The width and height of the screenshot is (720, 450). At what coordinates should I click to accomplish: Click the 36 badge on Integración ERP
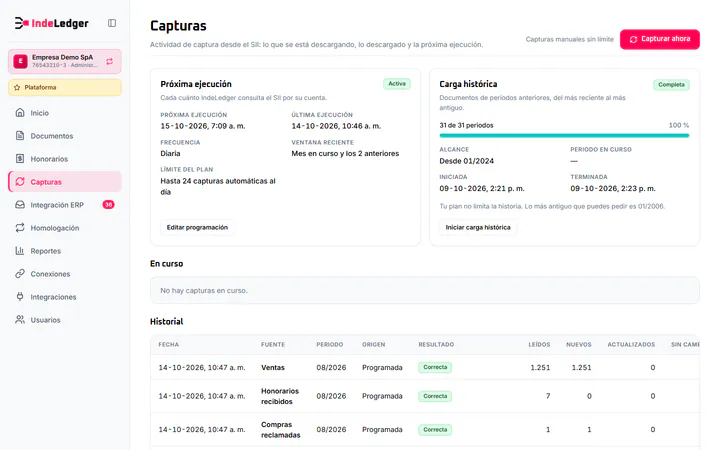click(x=108, y=204)
